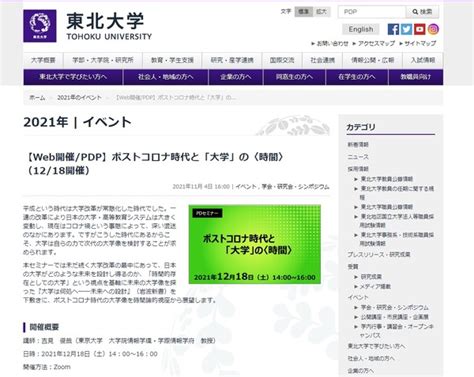Viewport: 474px width, 377px height.
Task: Open the 社会連携 menu
Action: coord(322,60)
